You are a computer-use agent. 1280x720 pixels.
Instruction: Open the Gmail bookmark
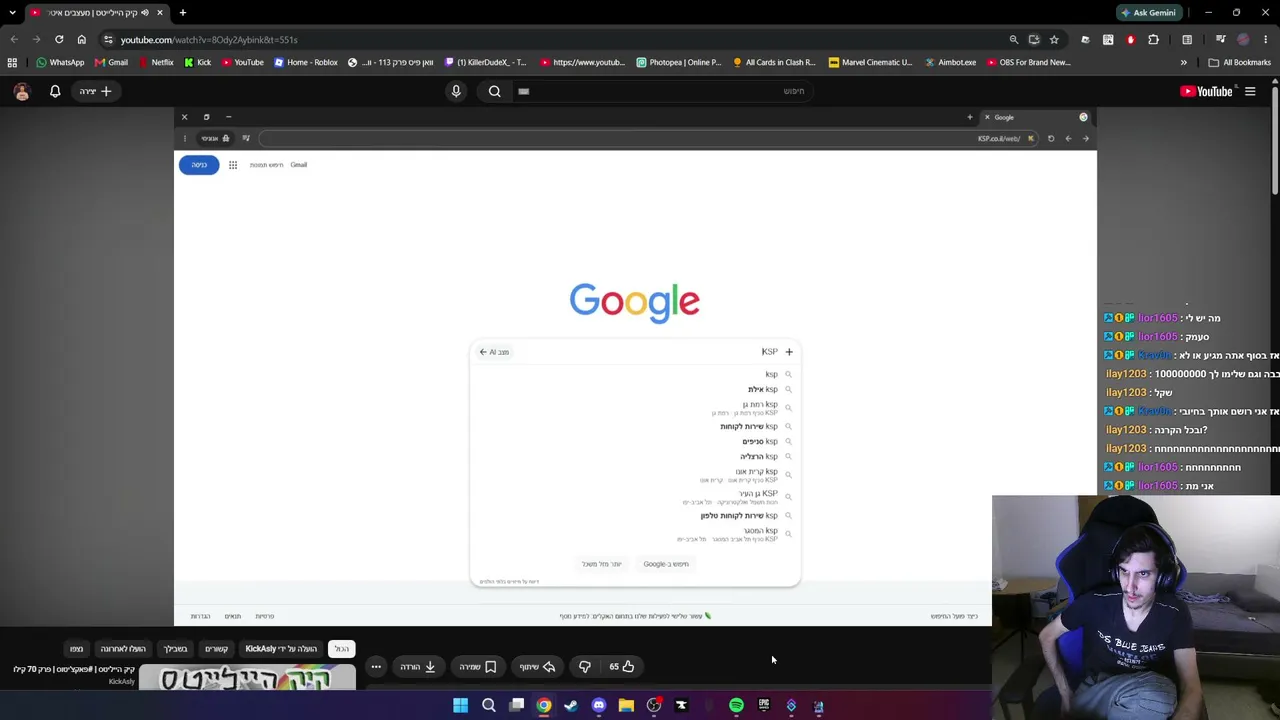click(x=111, y=62)
